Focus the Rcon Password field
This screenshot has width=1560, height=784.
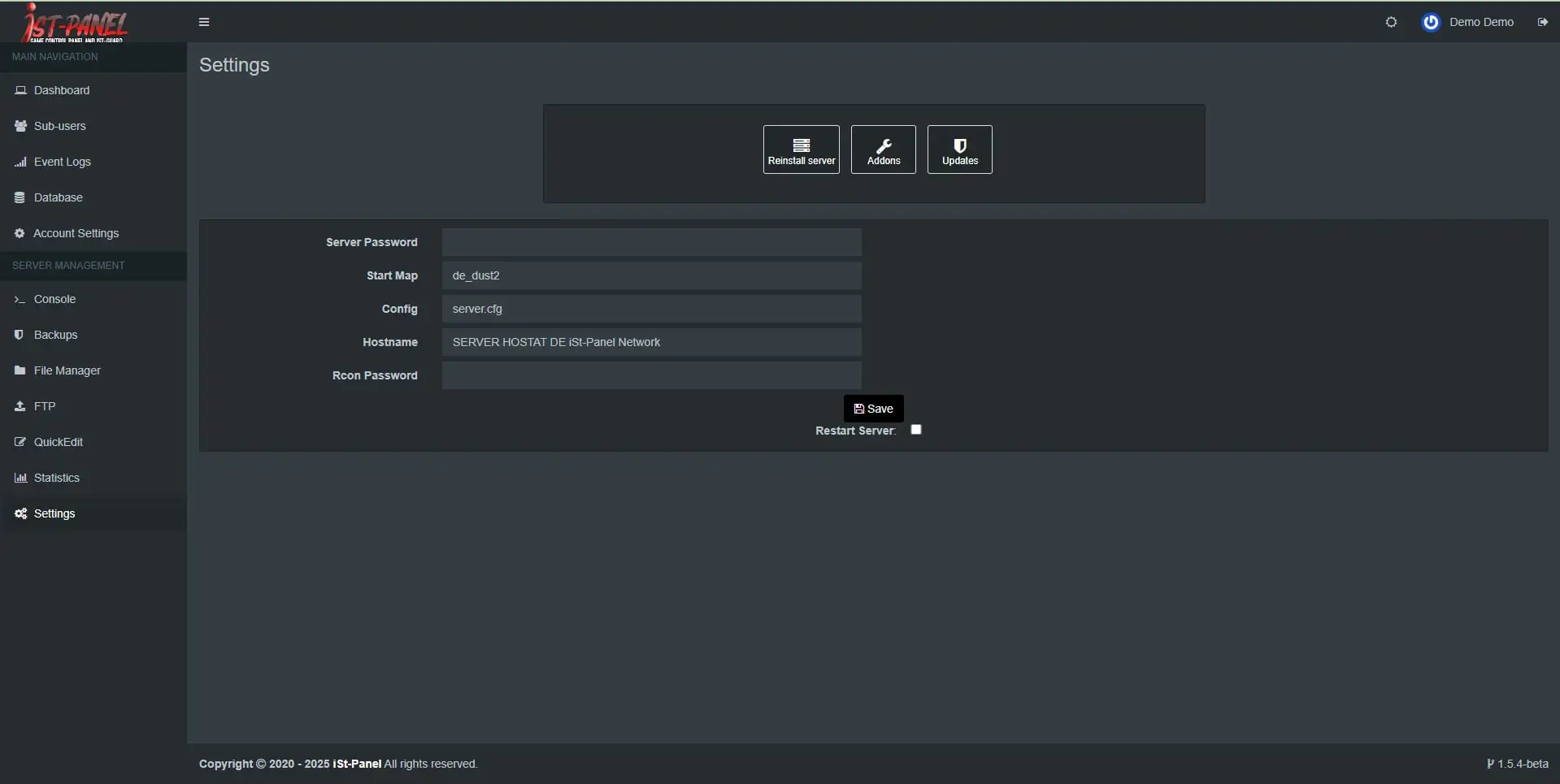point(651,375)
